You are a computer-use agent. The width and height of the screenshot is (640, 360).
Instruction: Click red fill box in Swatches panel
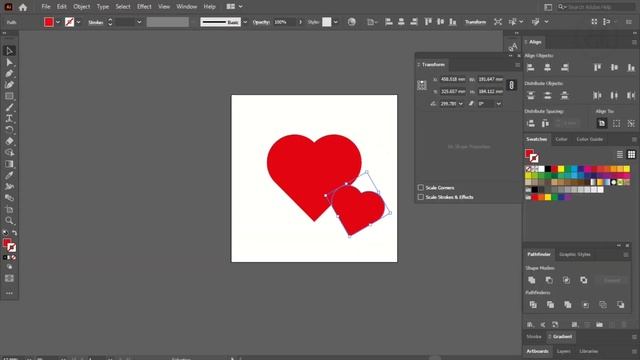pyautogui.click(x=529, y=153)
